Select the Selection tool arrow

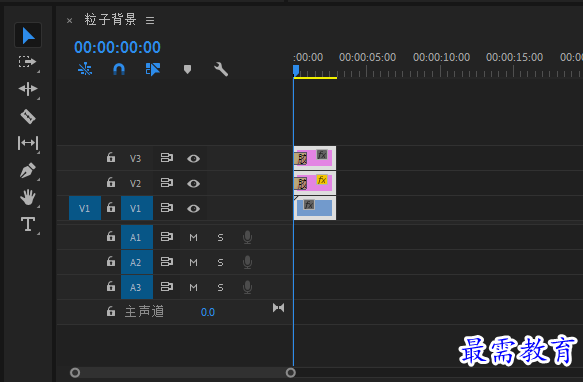(28, 36)
